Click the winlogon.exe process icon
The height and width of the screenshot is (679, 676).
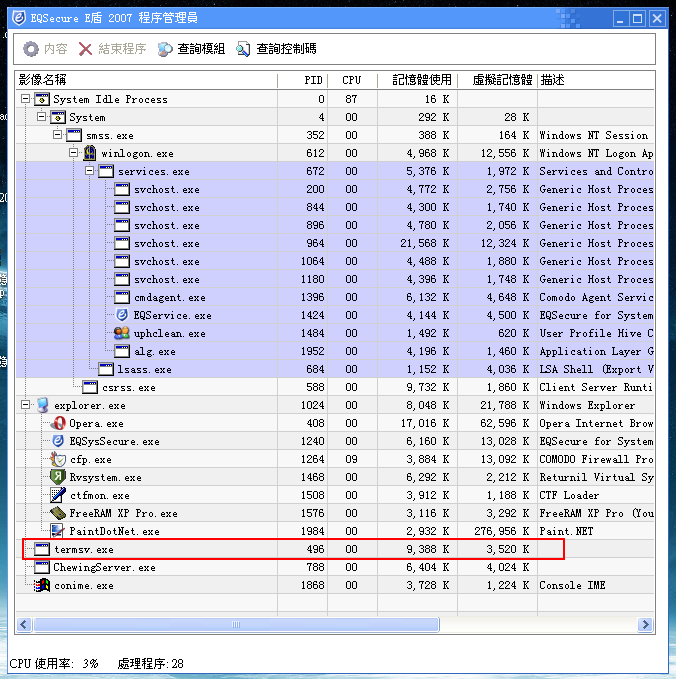90,153
